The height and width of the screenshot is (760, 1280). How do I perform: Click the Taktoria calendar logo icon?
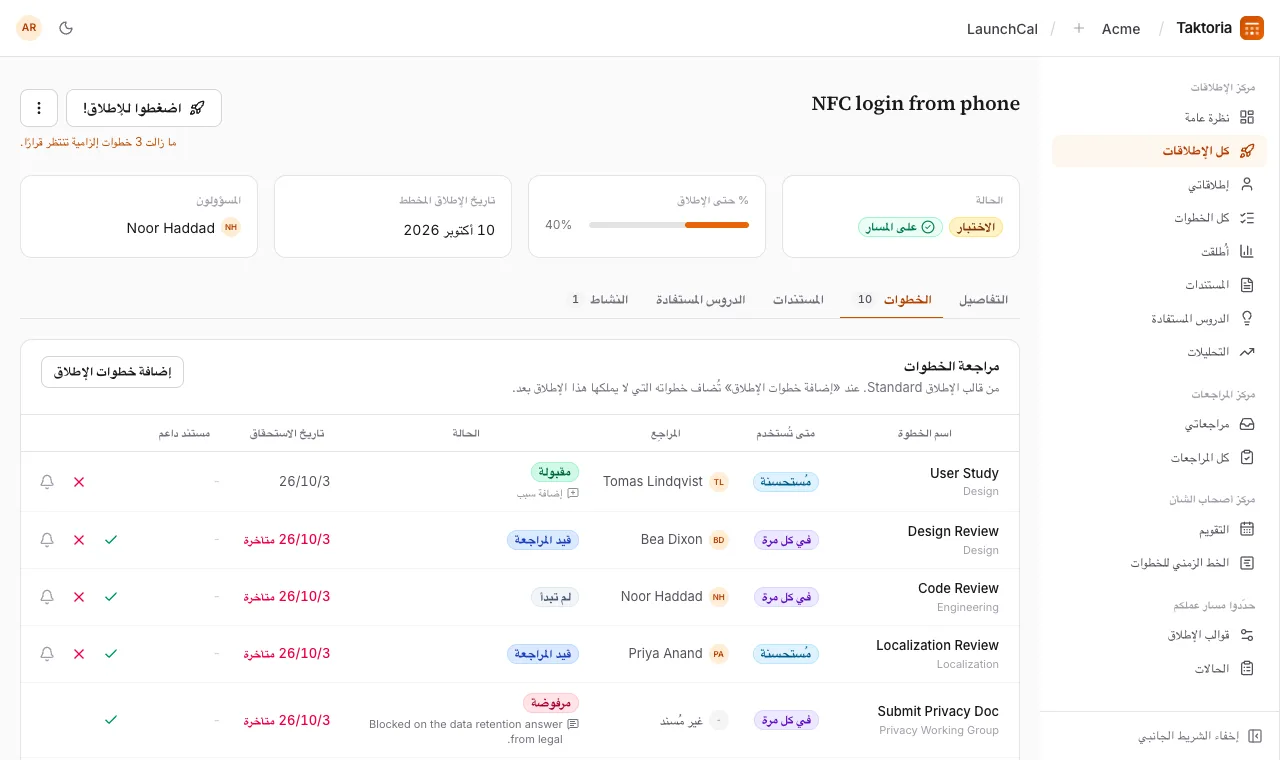pos(1252,28)
